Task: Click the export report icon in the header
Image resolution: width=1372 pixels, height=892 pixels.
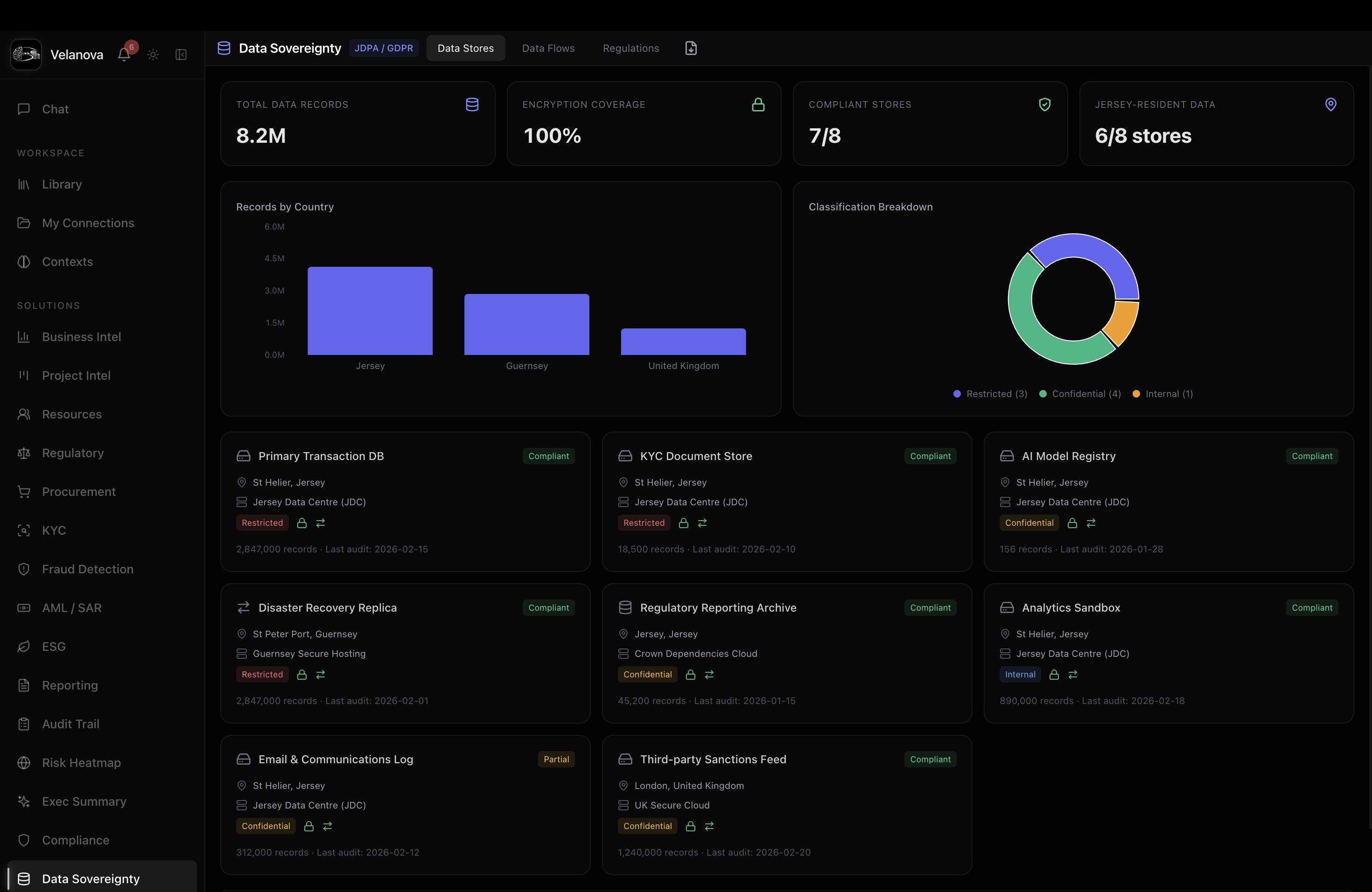Action: click(690, 48)
